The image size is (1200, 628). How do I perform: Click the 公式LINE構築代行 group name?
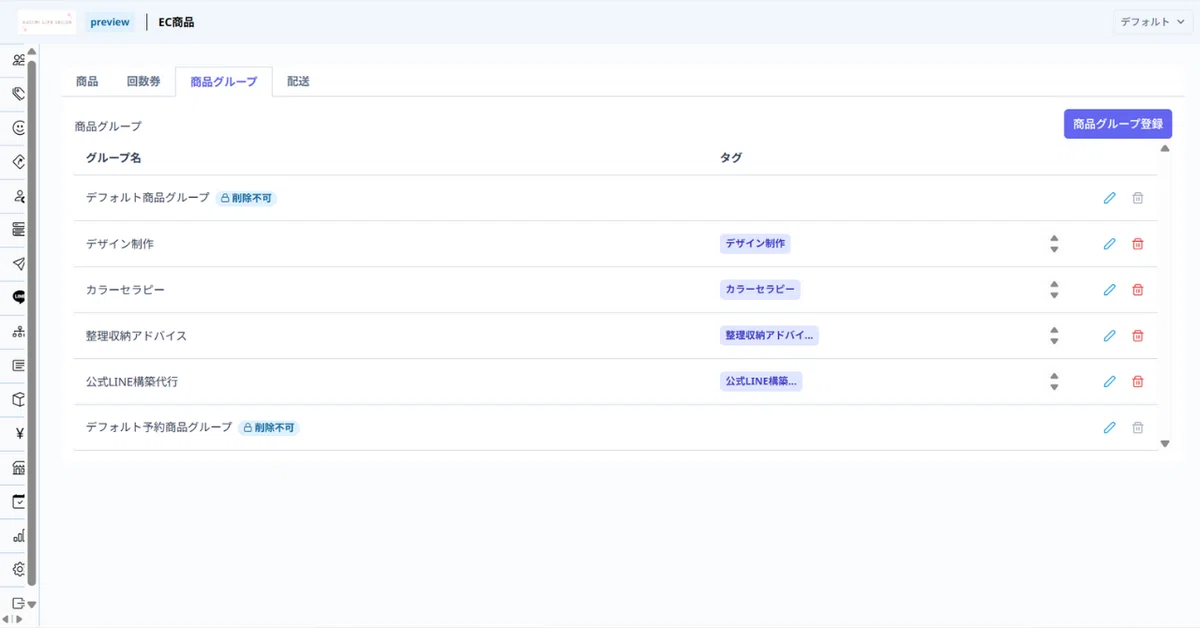coord(132,381)
